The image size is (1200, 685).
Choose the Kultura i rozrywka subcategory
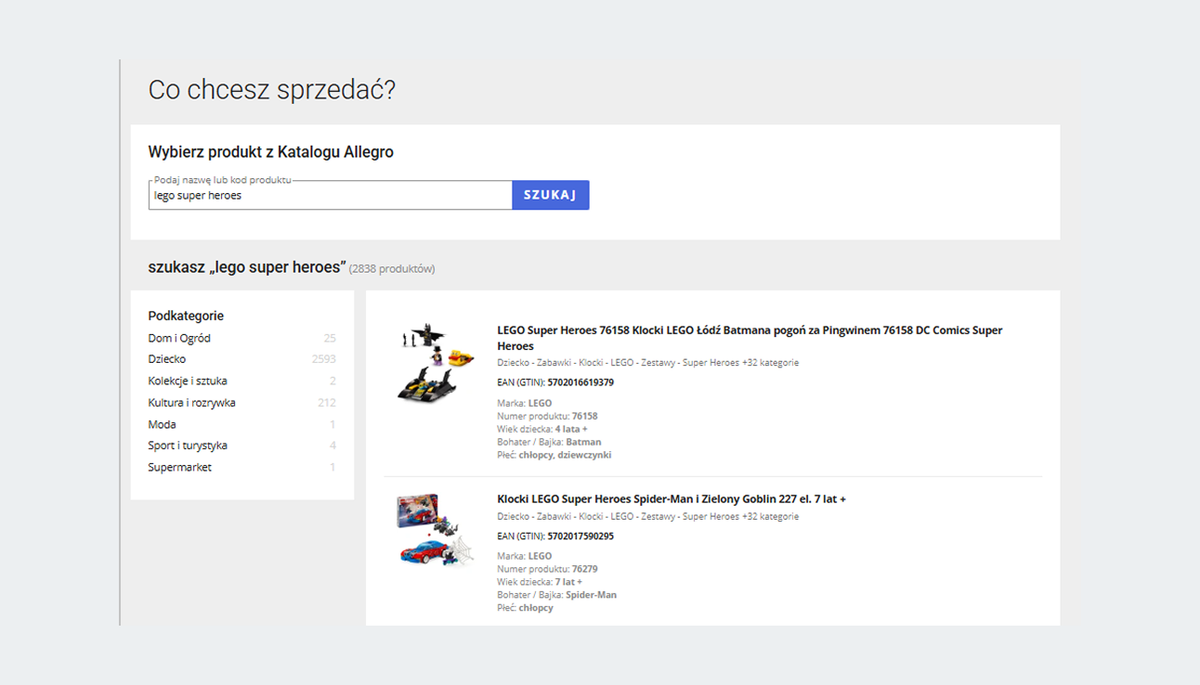point(192,403)
